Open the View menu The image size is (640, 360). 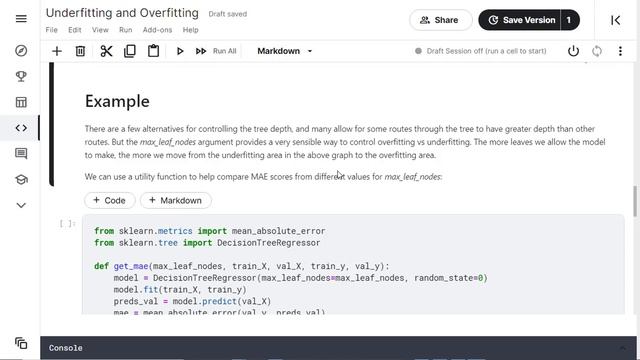(x=100, y=30)
